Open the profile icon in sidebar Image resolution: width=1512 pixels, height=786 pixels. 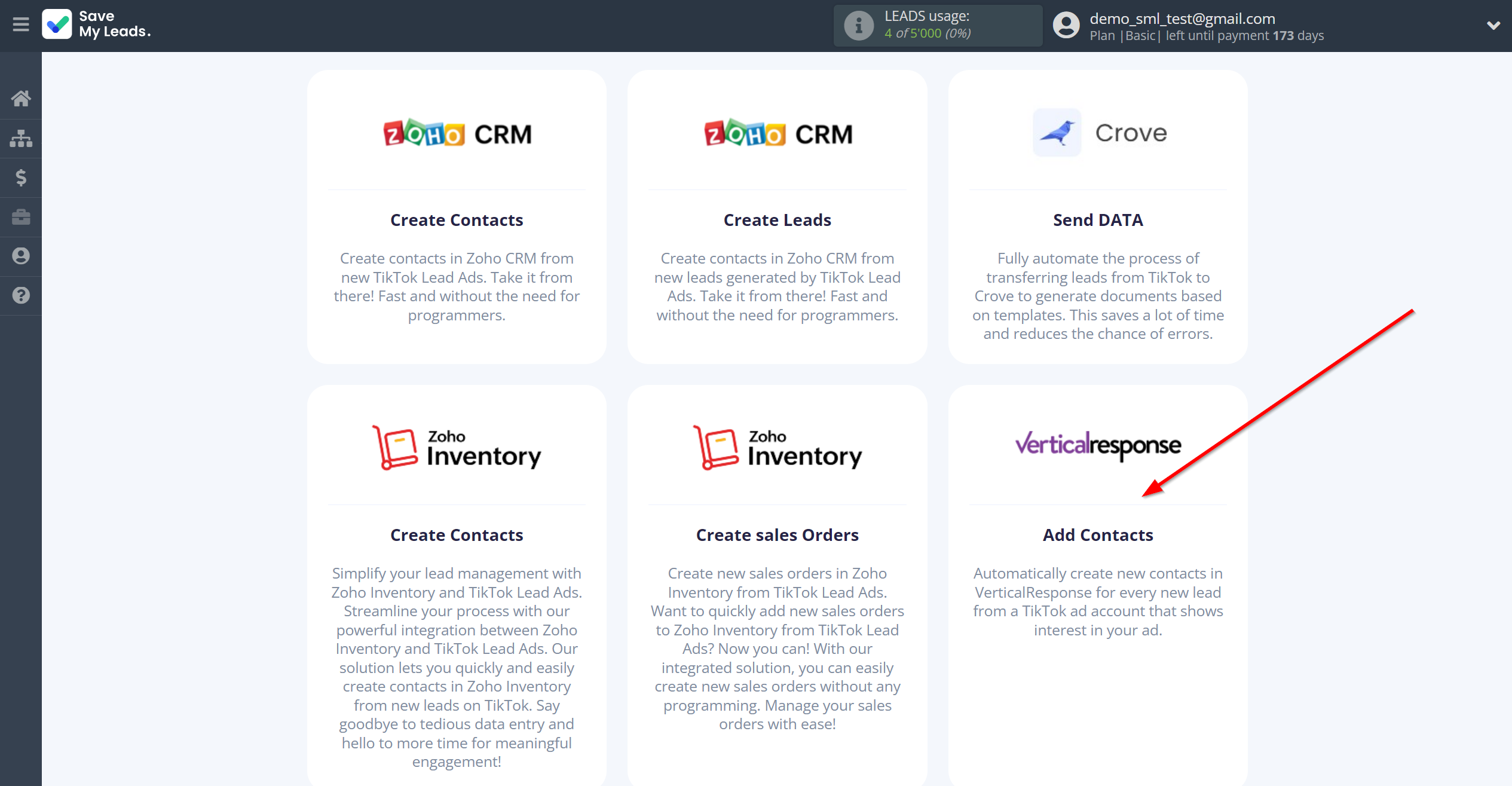21,256
